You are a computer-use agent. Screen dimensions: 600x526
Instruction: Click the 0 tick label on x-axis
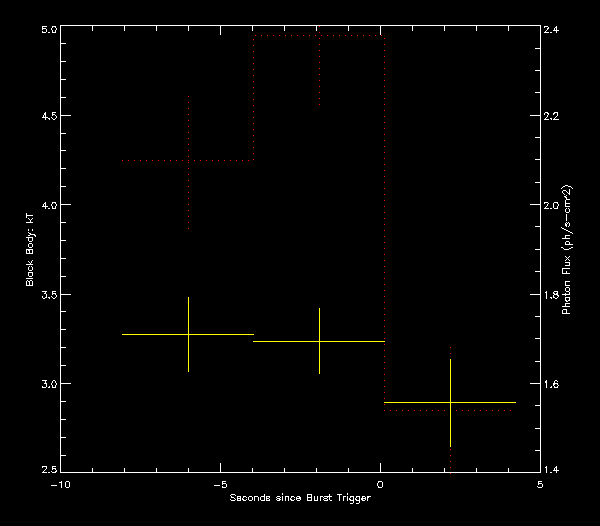(381, 484)
